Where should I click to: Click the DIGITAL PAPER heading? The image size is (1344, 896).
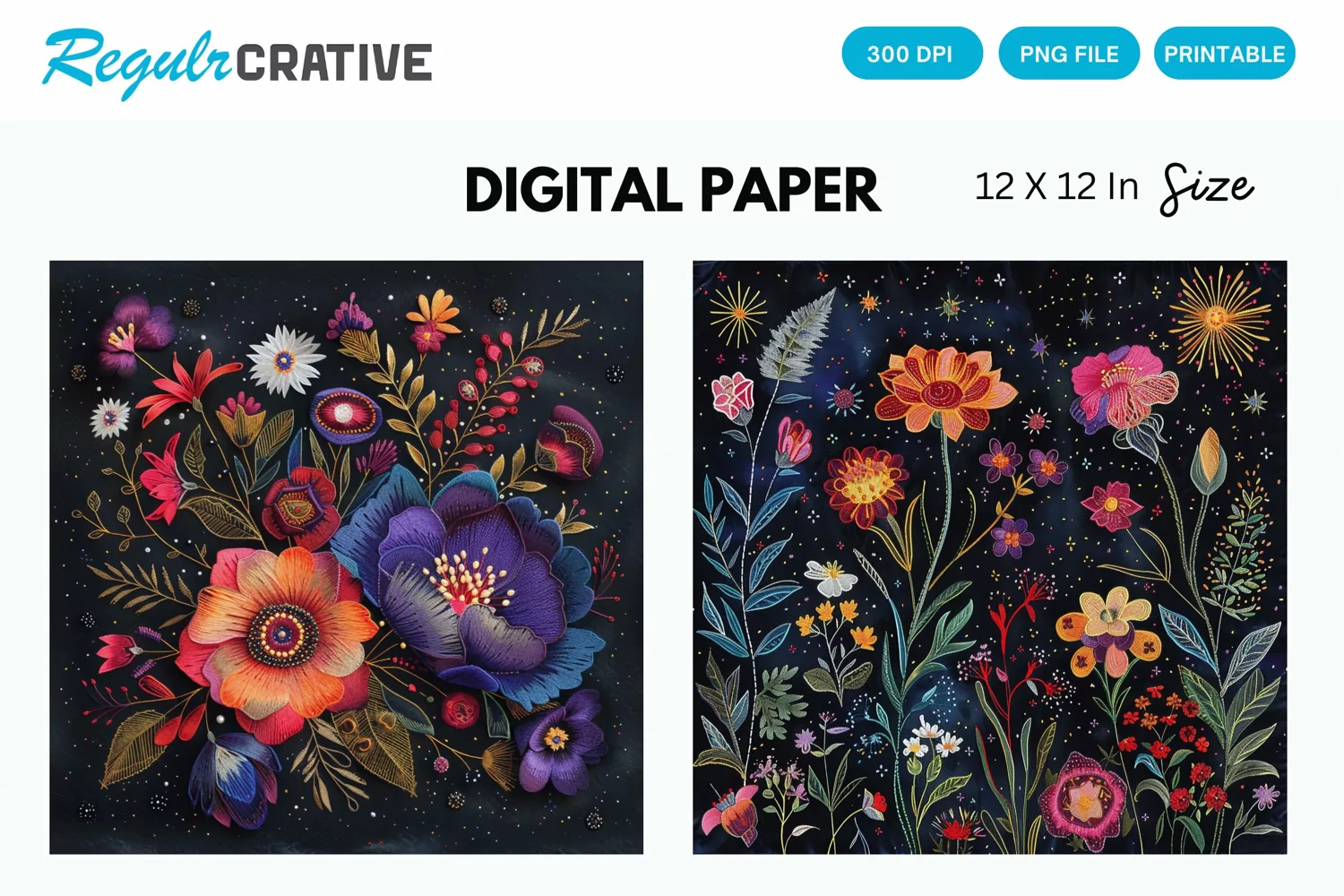[x=673, y=190]
